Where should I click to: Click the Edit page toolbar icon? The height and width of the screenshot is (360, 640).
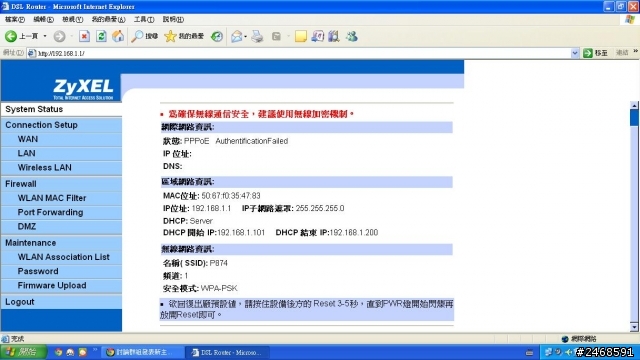[x=276, y=36]
